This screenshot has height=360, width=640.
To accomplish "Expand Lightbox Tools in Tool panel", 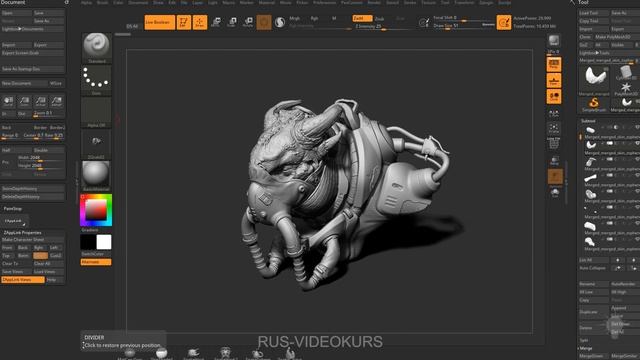I will (609, 53).
